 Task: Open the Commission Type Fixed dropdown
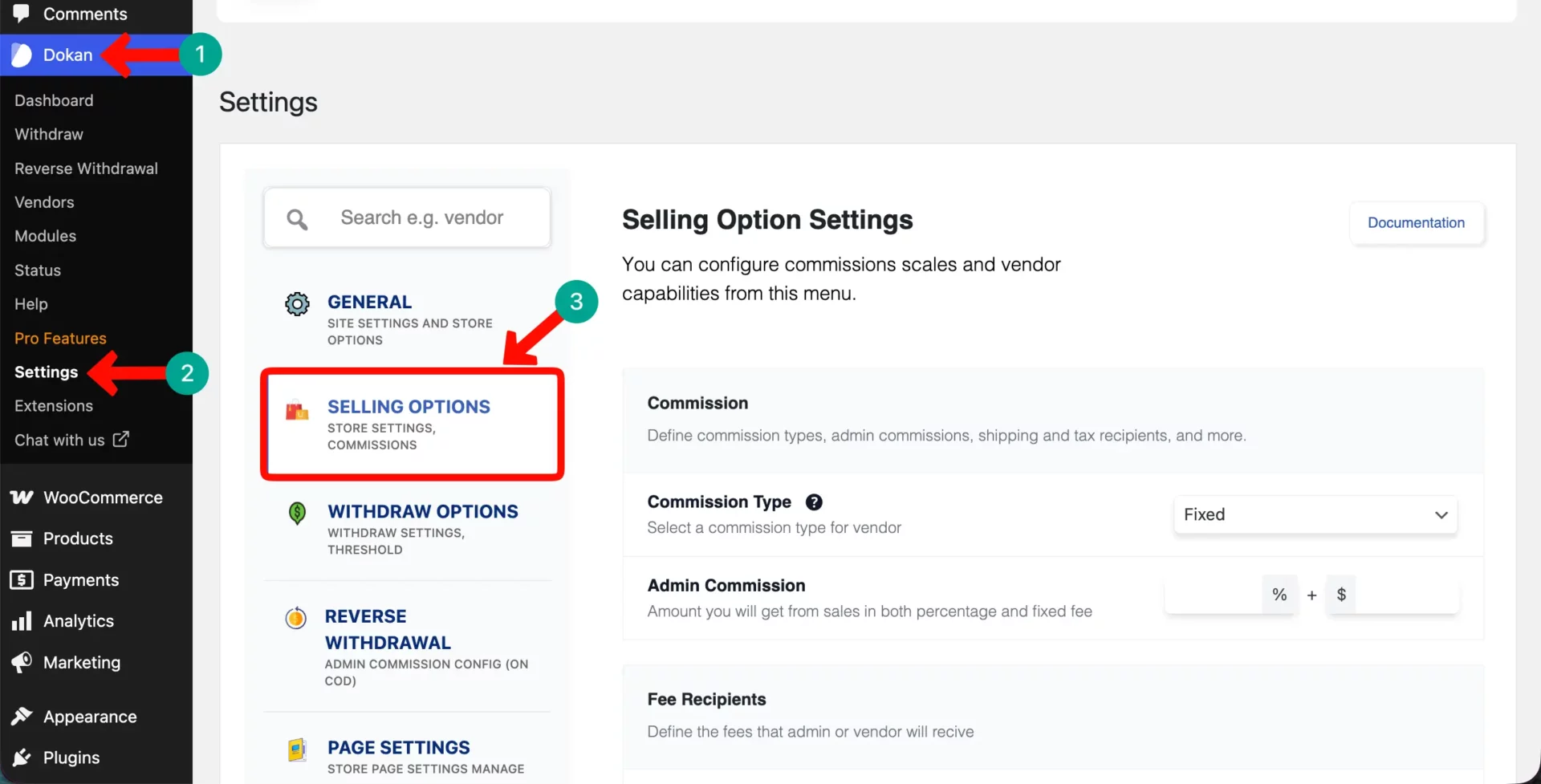(x=1315, y=514)
